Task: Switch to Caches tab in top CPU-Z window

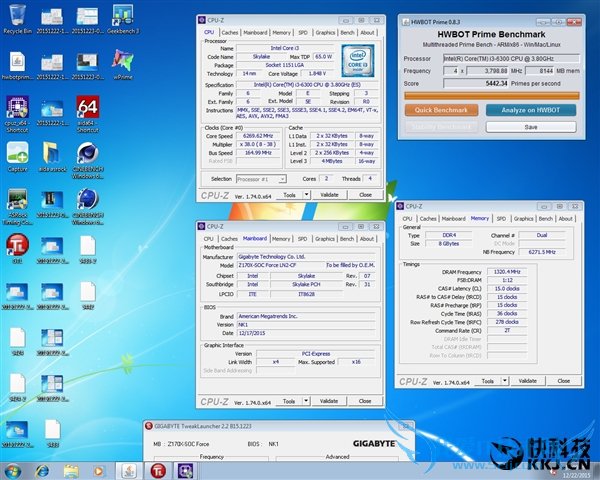Action: 230,33
